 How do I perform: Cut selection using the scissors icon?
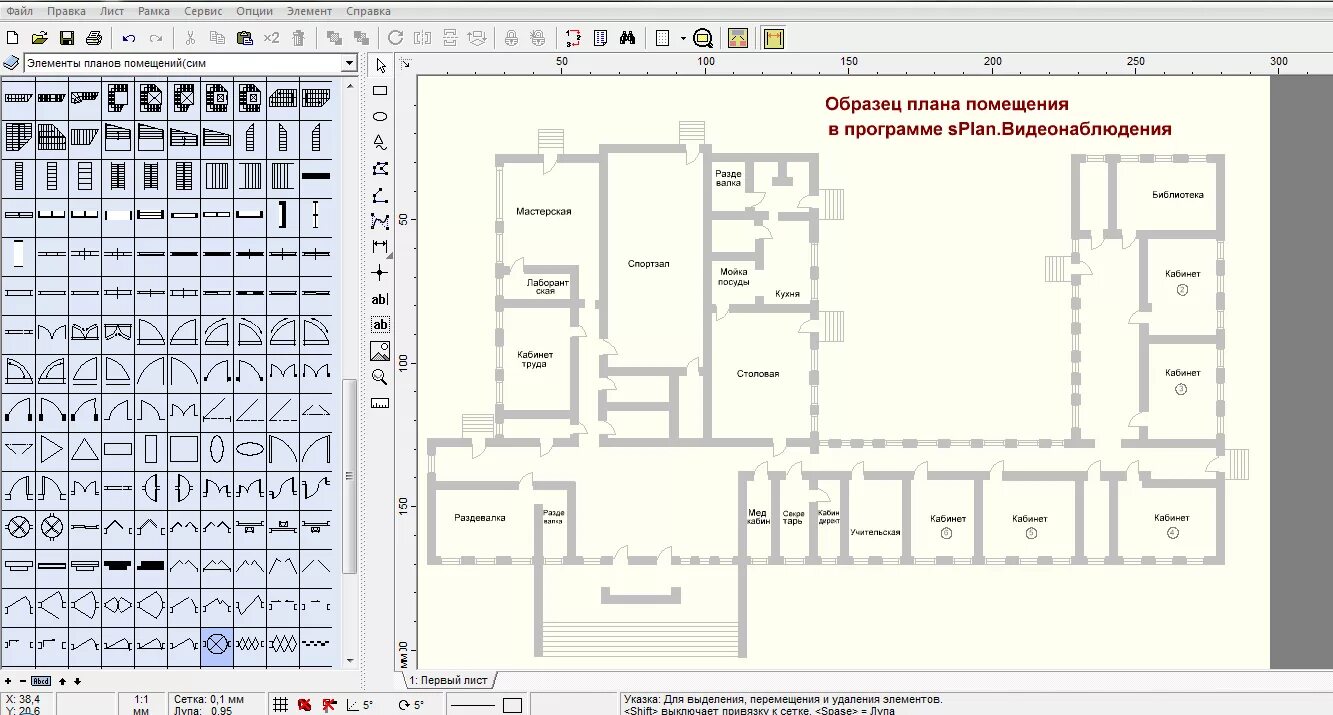[190, 38]
